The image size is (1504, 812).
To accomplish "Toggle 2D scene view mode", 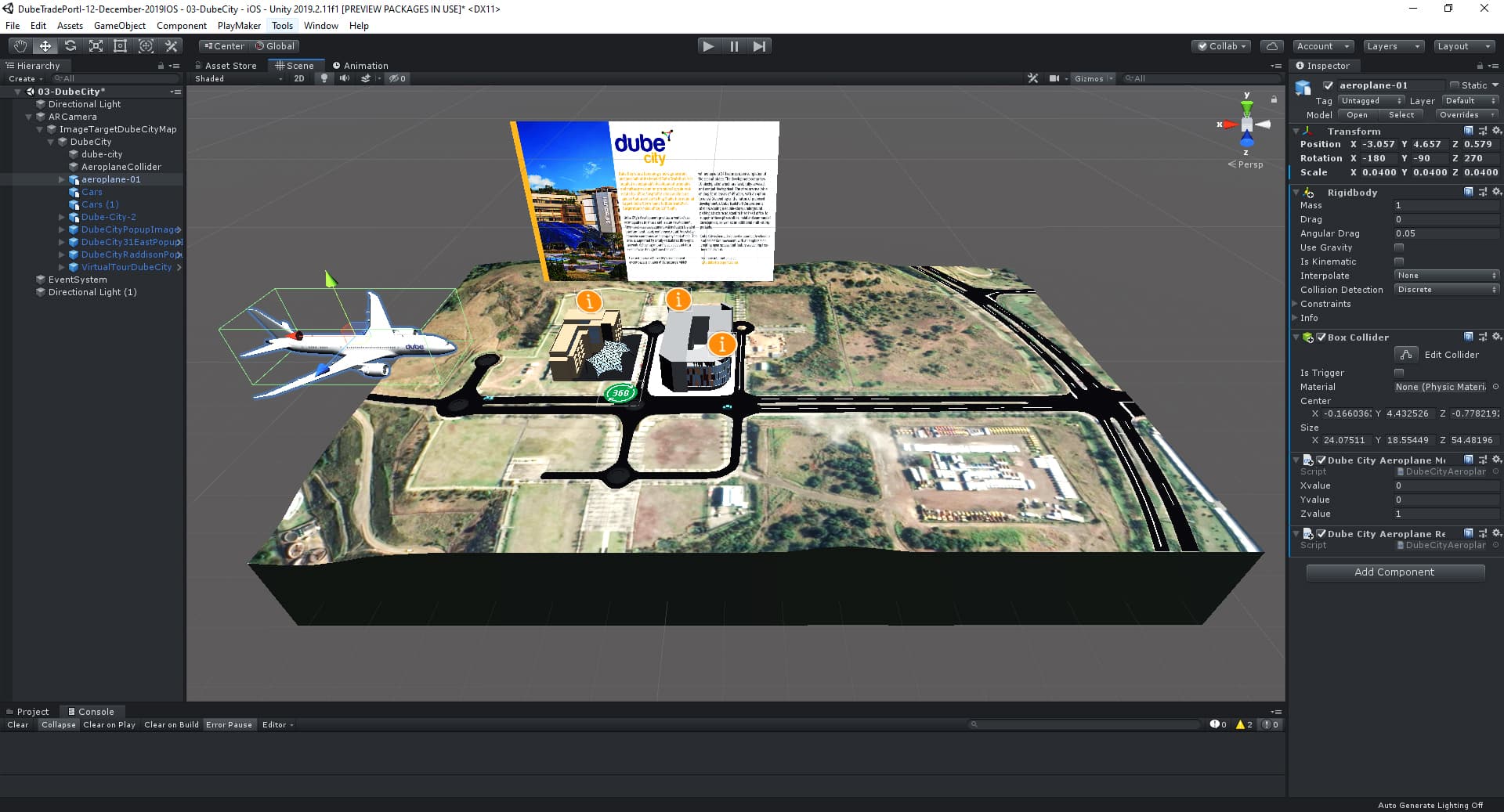I will 299,78.
